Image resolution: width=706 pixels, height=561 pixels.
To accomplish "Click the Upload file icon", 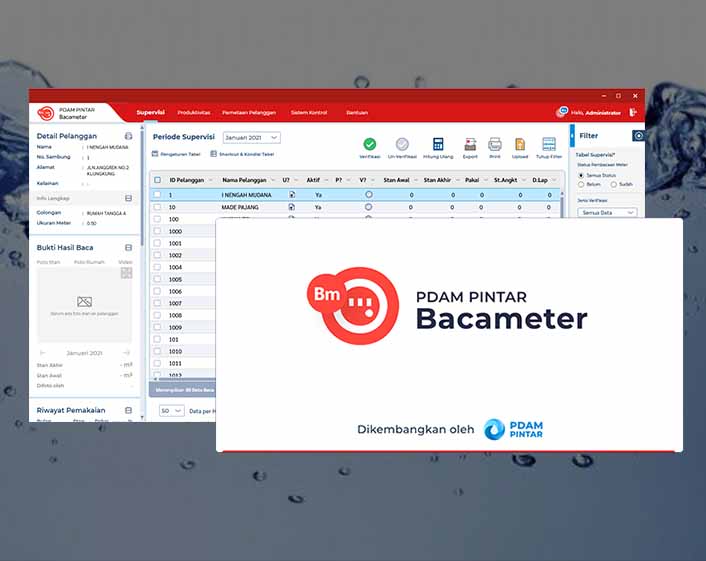I will (x=520, y=144).
